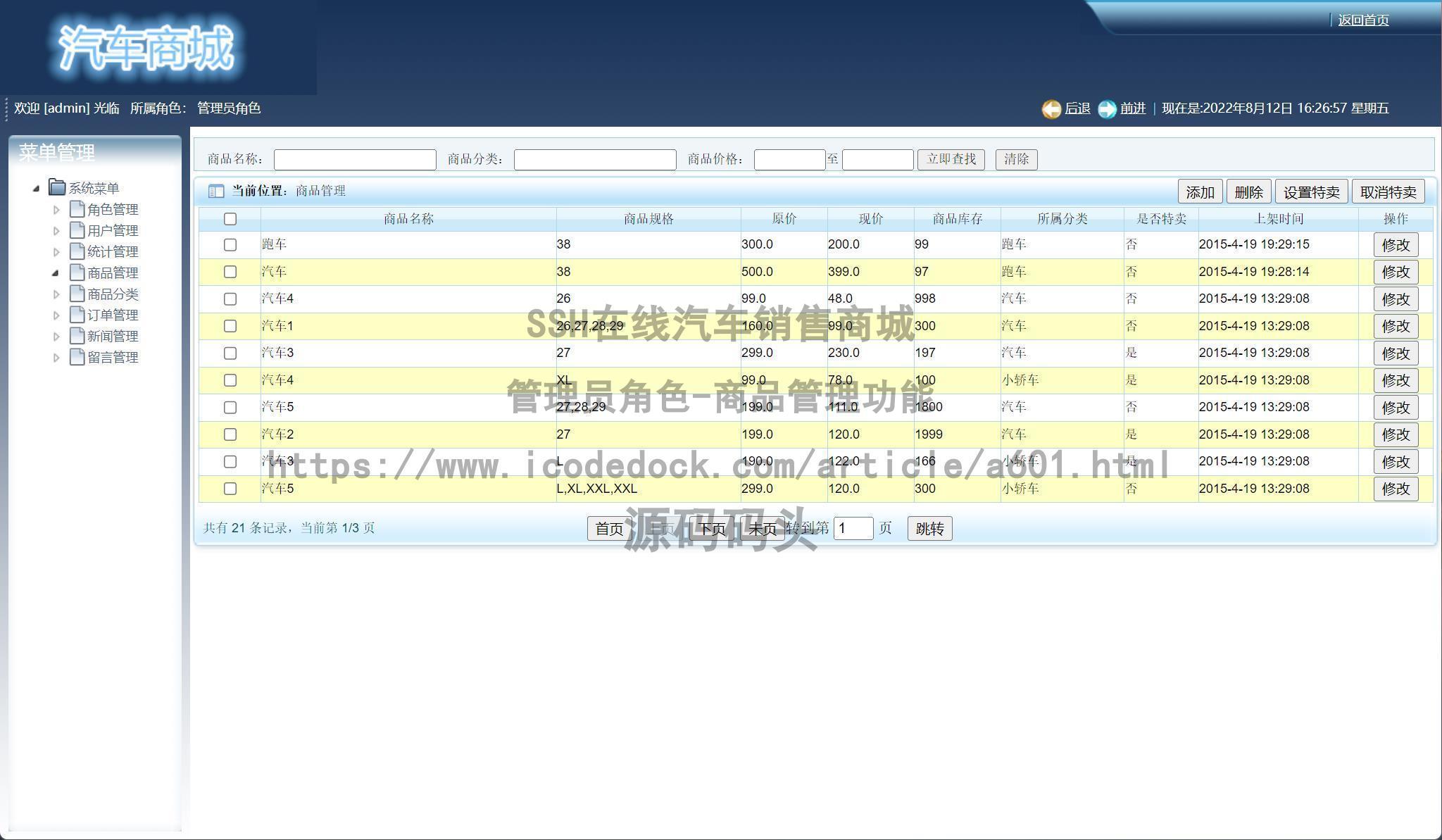Collapse the 系统菜单 tree node
The image size is (1442, 840).
tap(37, 189)
